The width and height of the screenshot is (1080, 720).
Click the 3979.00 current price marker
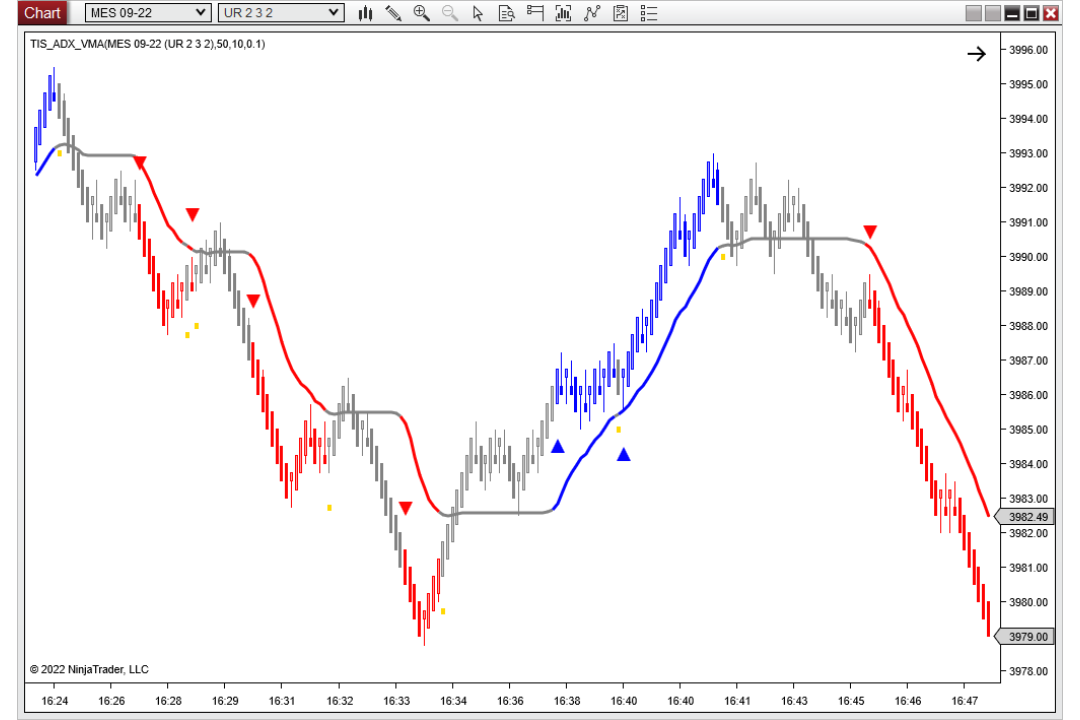click(x=1026, y=637)
